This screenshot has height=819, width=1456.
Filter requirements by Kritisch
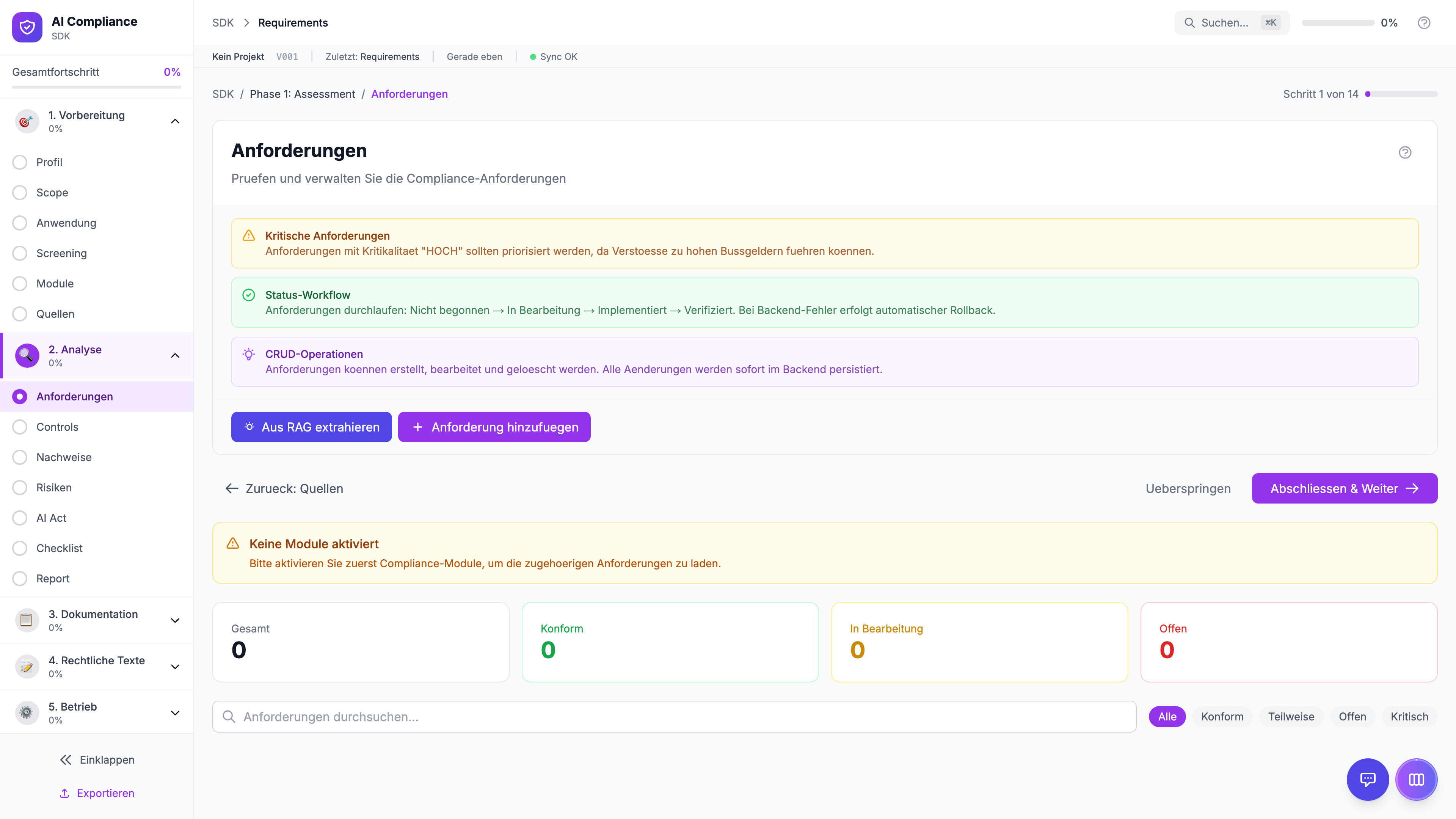(1409, 717)
